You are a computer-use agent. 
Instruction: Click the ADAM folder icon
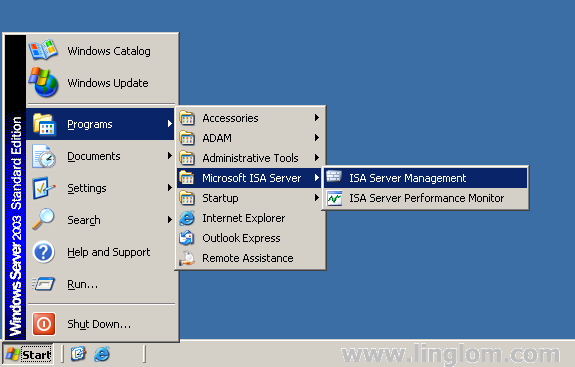click(x=187, y=138)
